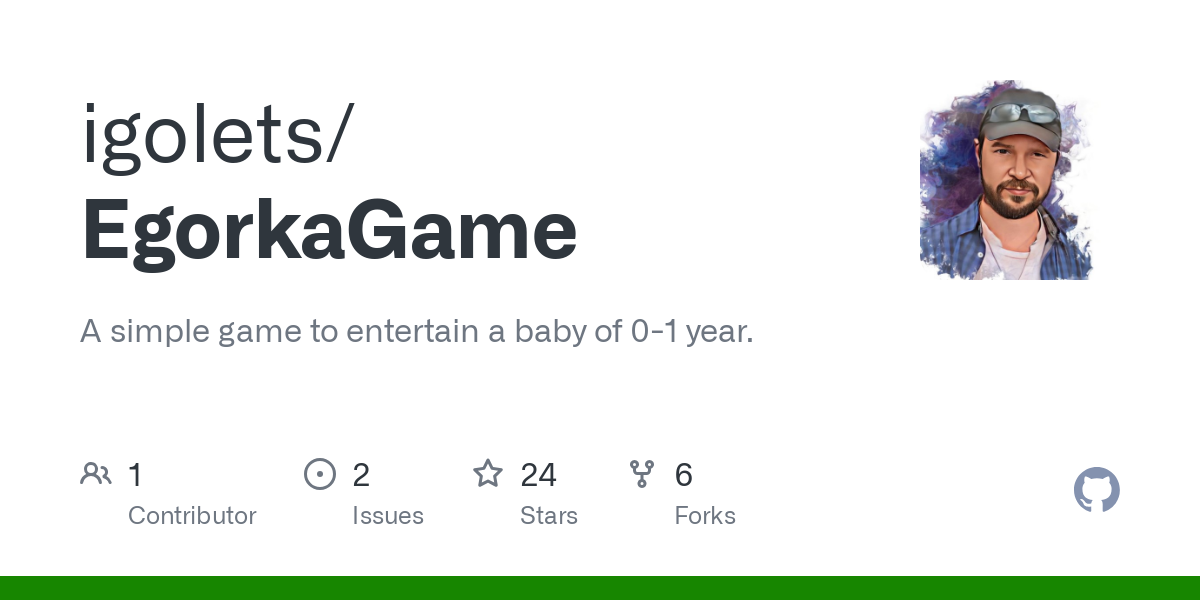Select the 'Contributor' label
The height and width of the screenshot is (600, 1200).
pyautogui.click(x=192, y=516)
